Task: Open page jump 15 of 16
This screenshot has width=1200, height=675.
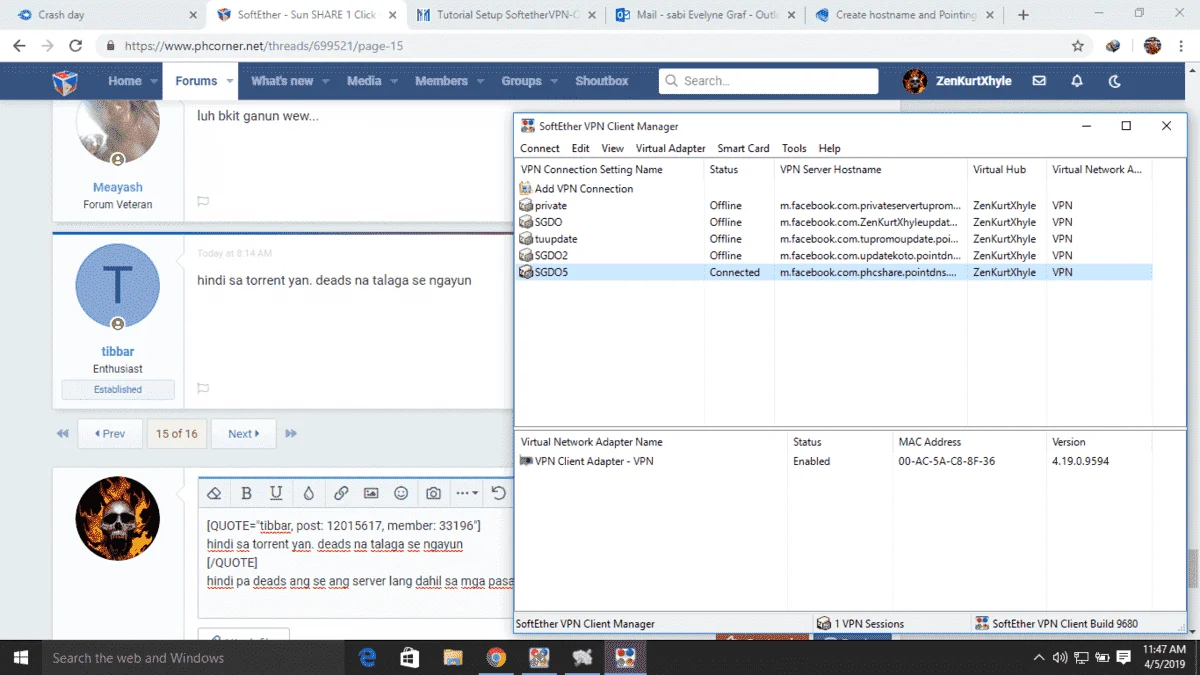Action: (177, 434)
